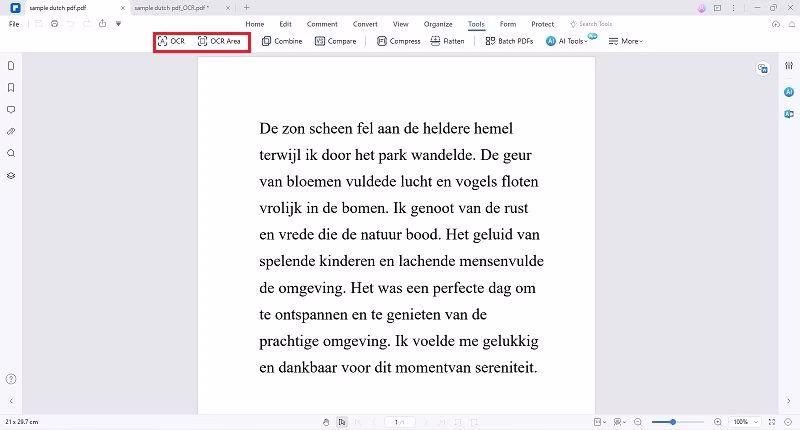Image resolution: width=800 pixels, height=430 pixels.
Task: Launch the Compress tool
Action: point(398,41)
